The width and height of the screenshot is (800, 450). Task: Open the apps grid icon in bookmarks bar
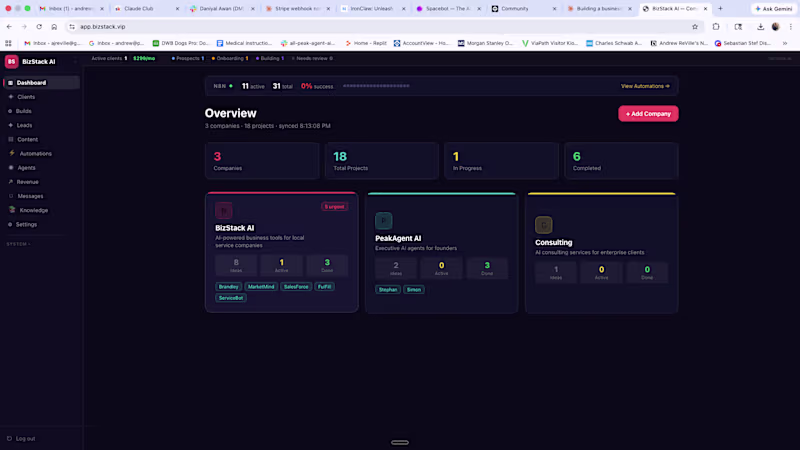[8, 43]
